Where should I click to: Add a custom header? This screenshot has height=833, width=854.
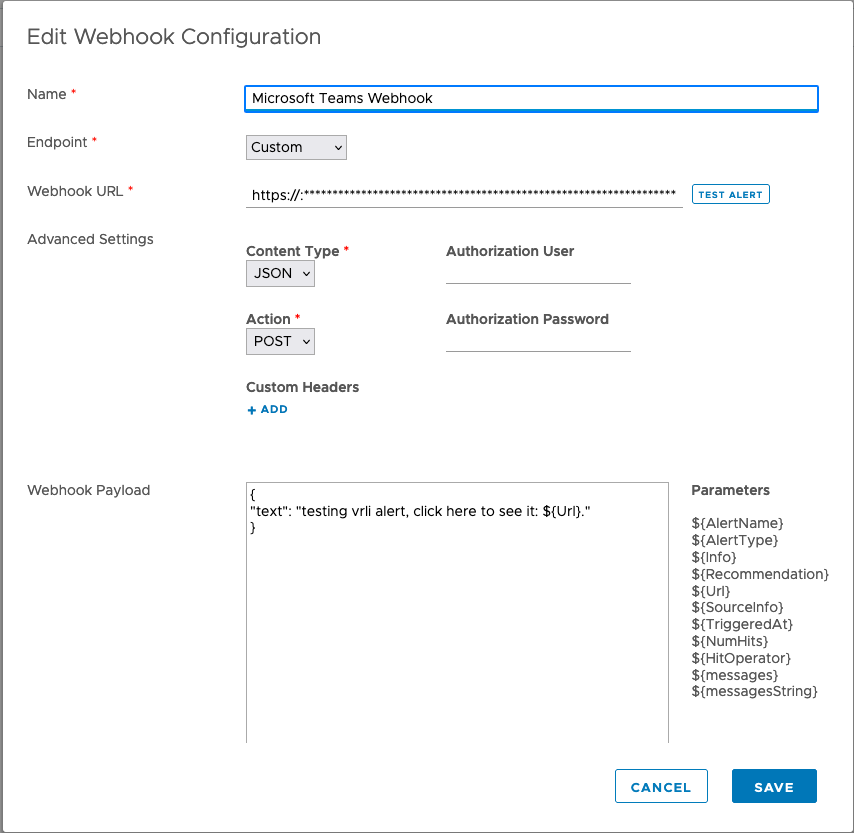267,410
